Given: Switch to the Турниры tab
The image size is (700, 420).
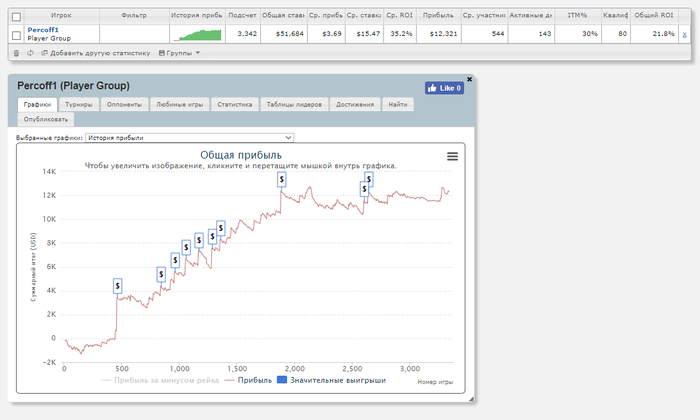Looking at the screenshot, I should [79, 104].
